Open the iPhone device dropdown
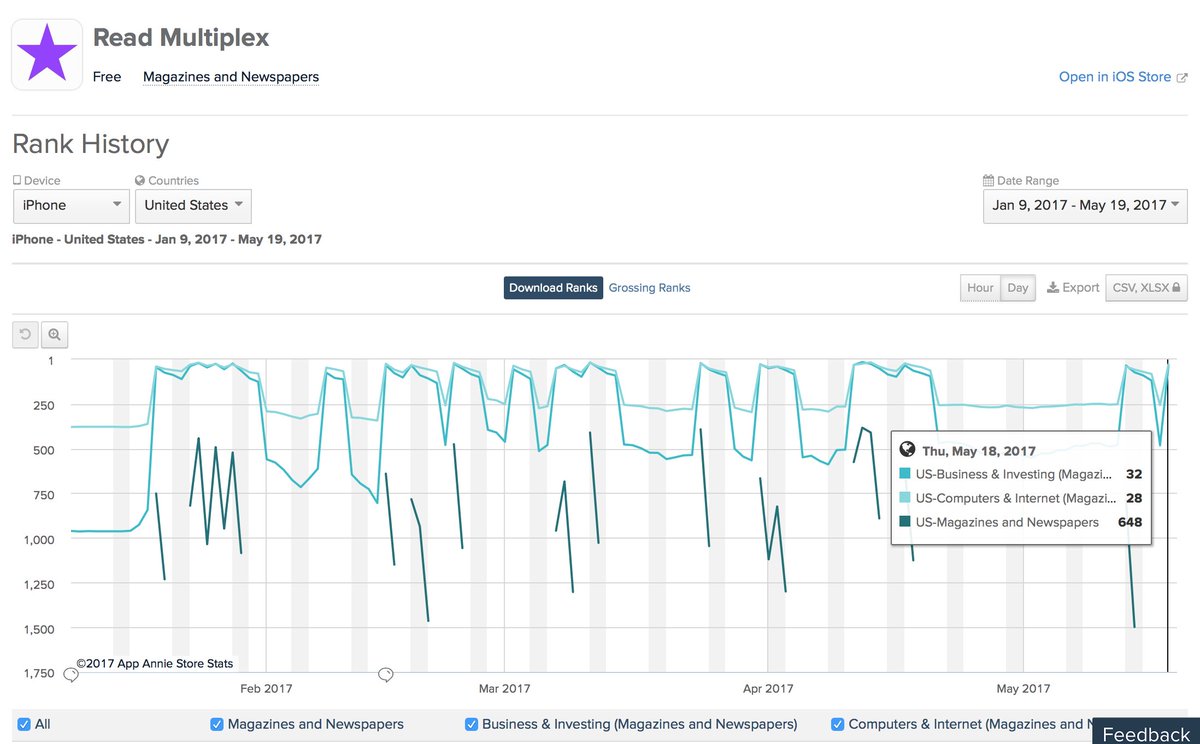 point(71,205)
